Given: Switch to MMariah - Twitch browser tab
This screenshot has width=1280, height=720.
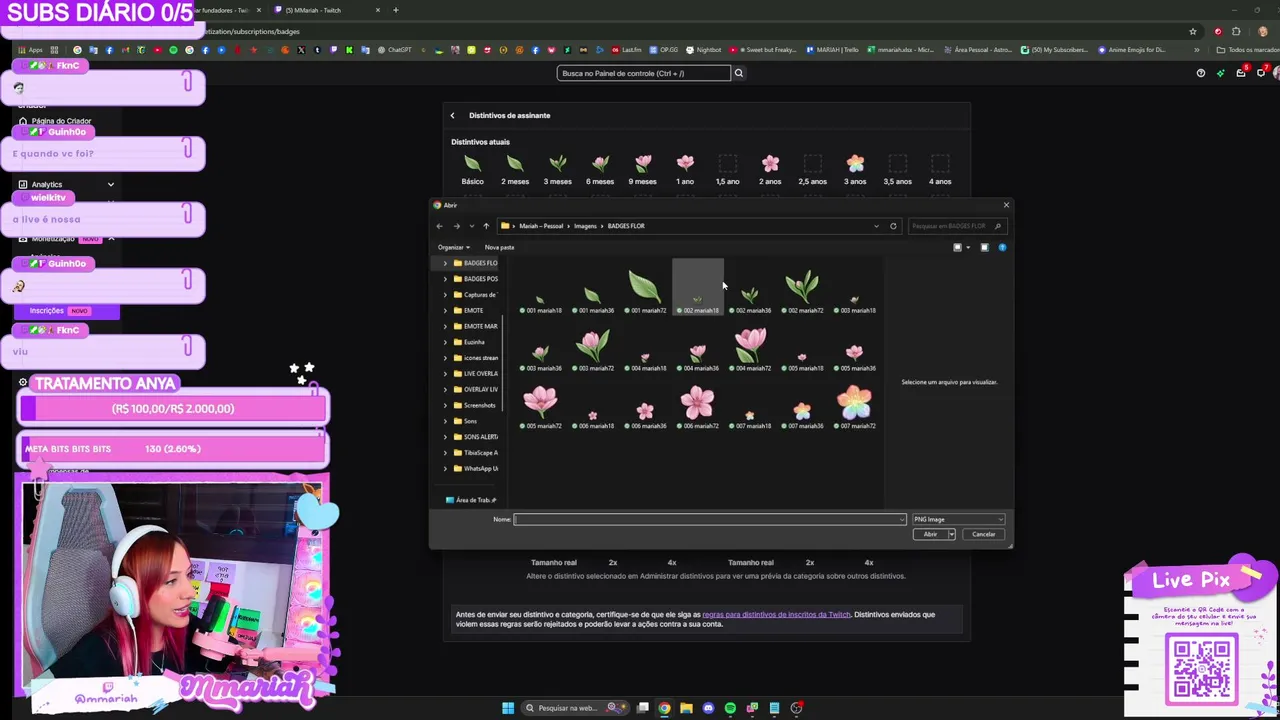Looking at the screenshot, I should (x=313, y=10).
